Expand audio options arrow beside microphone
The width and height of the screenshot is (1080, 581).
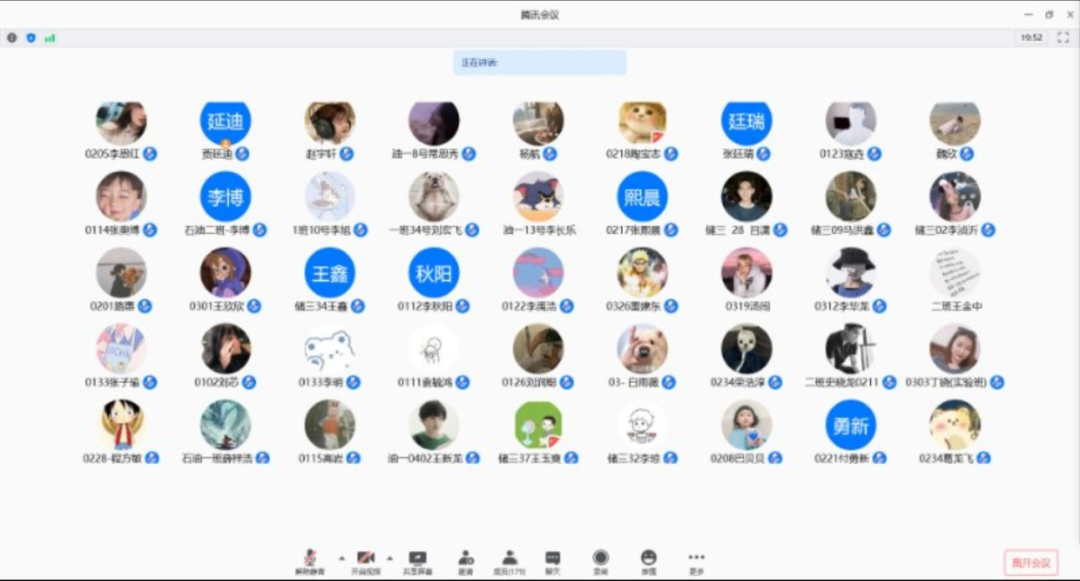pyautogui.click(x=341, y=557)
